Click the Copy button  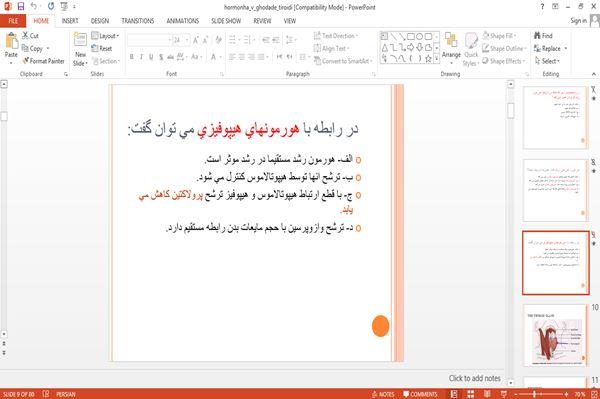click(x=33, y=49)
